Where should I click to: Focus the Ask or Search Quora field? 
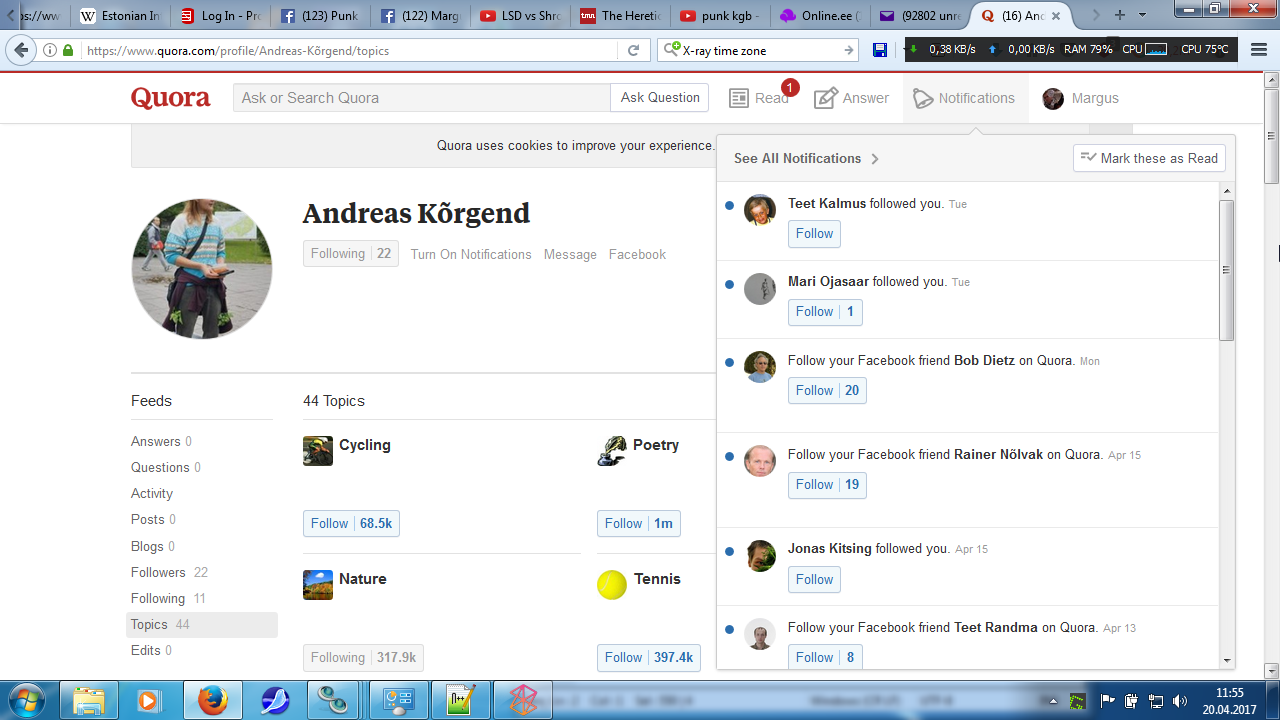422,98
